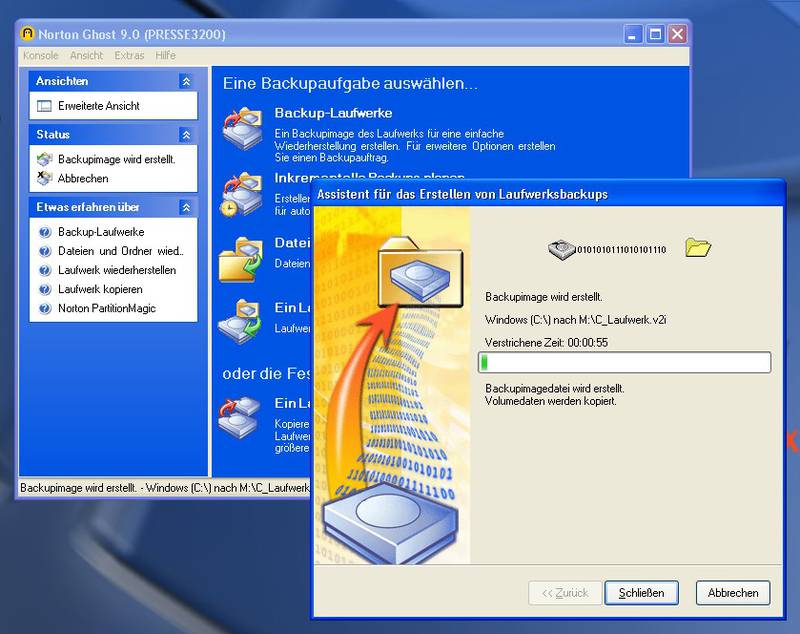Open the Ansicht menu
Viewport: 800px width, 634px height.
[x=86, y=55]
